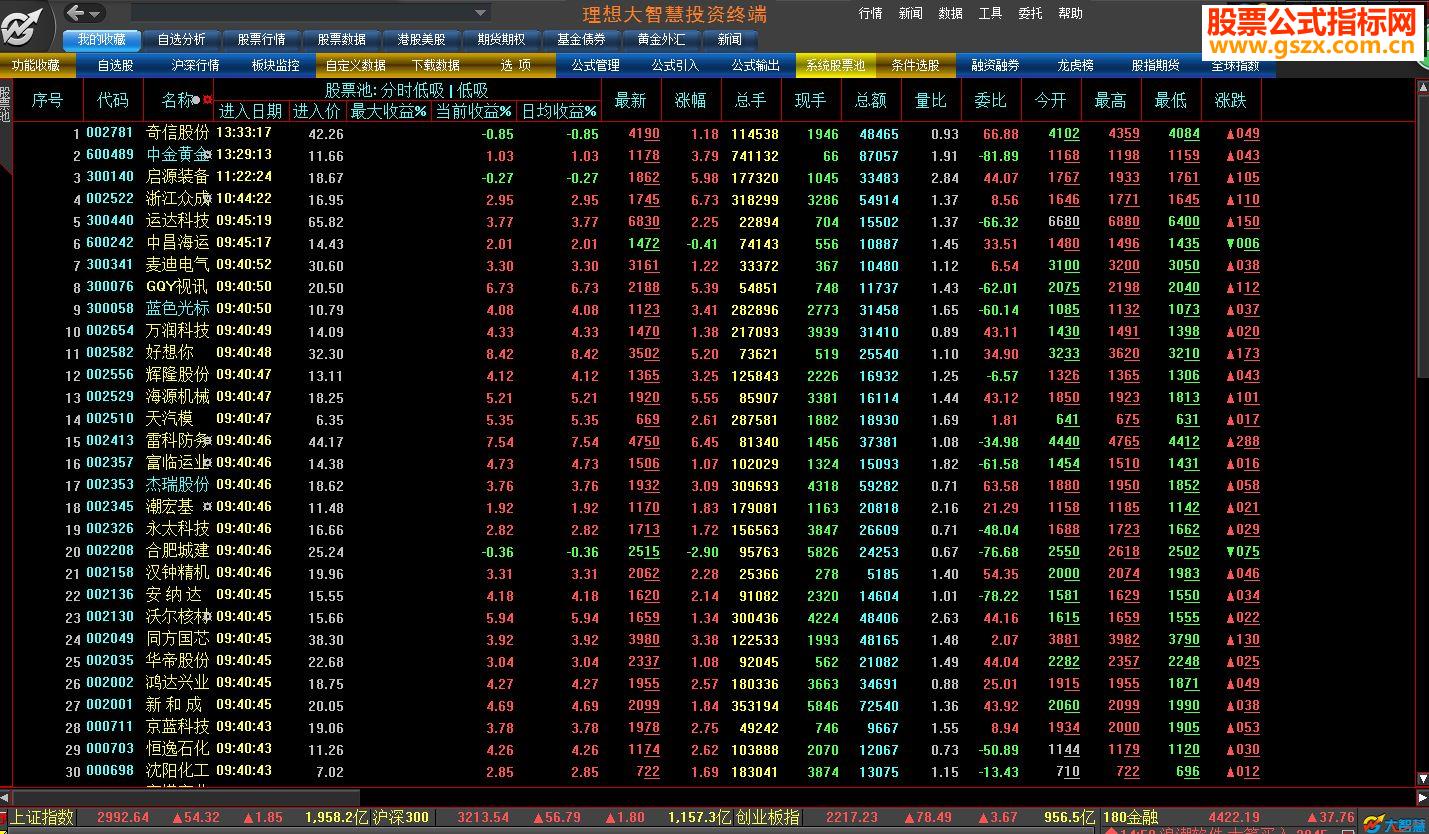Open 龙虎榜 view
1429x834 pixels.
point(1076,65)
